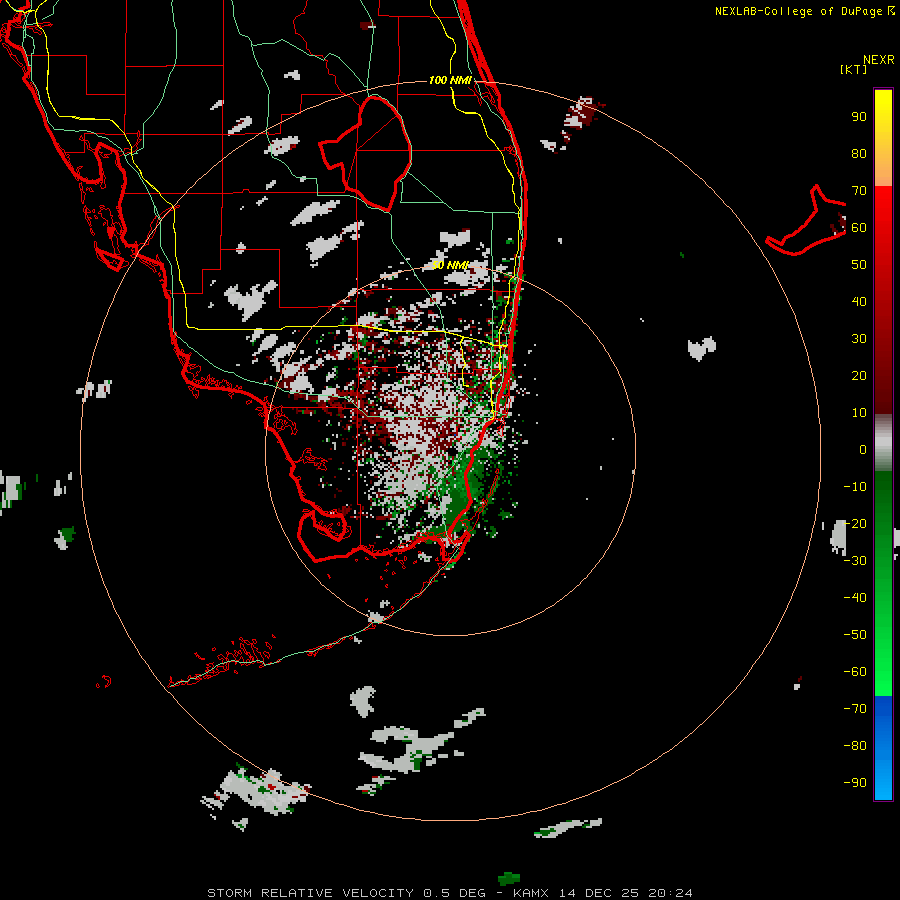Image resolution: width=900 pixels, height=900 pixels.
Task: Click the 60 knot scale value
Action: 859,228
